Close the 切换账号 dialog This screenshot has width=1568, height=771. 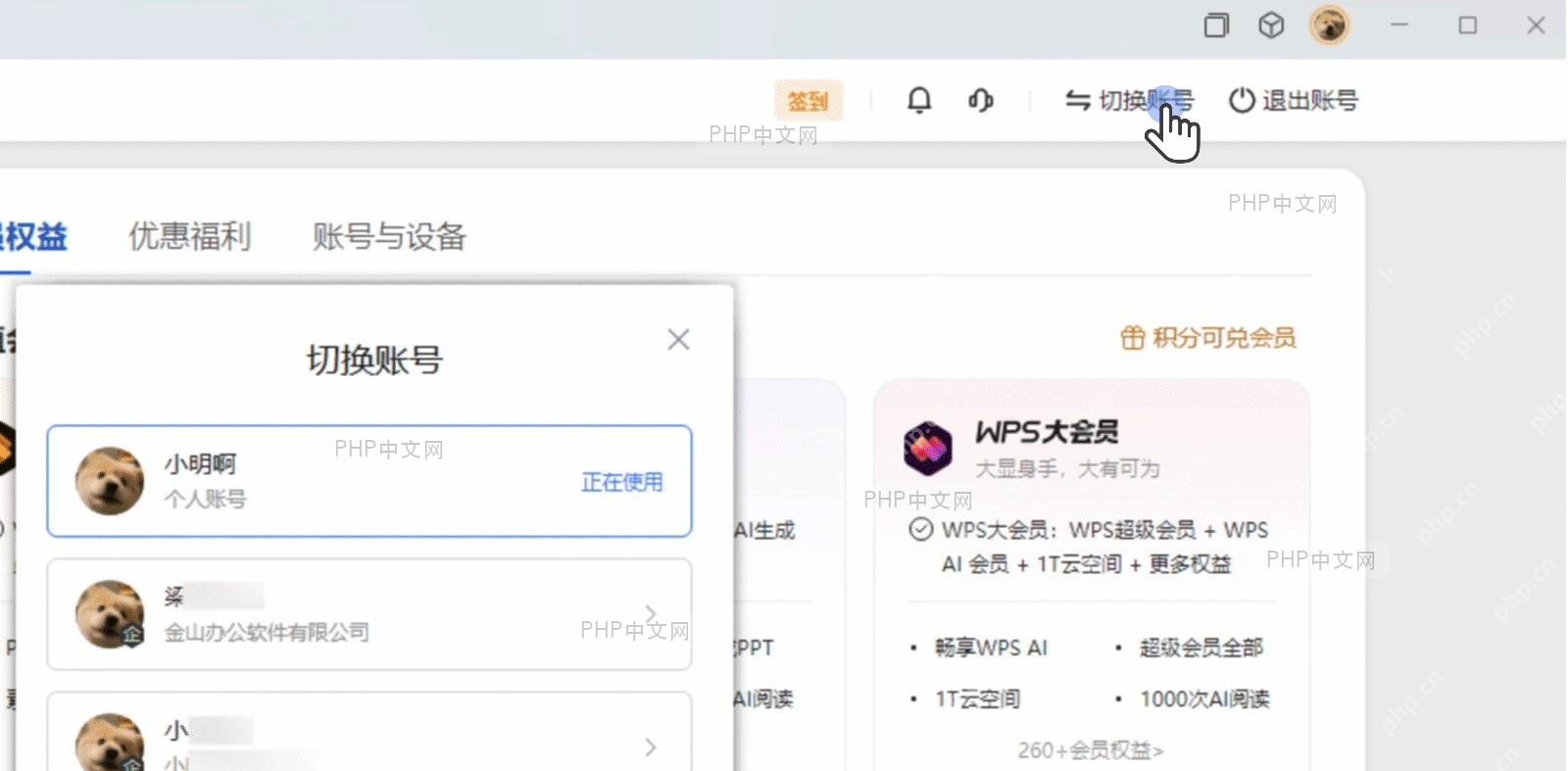point(678,340)
